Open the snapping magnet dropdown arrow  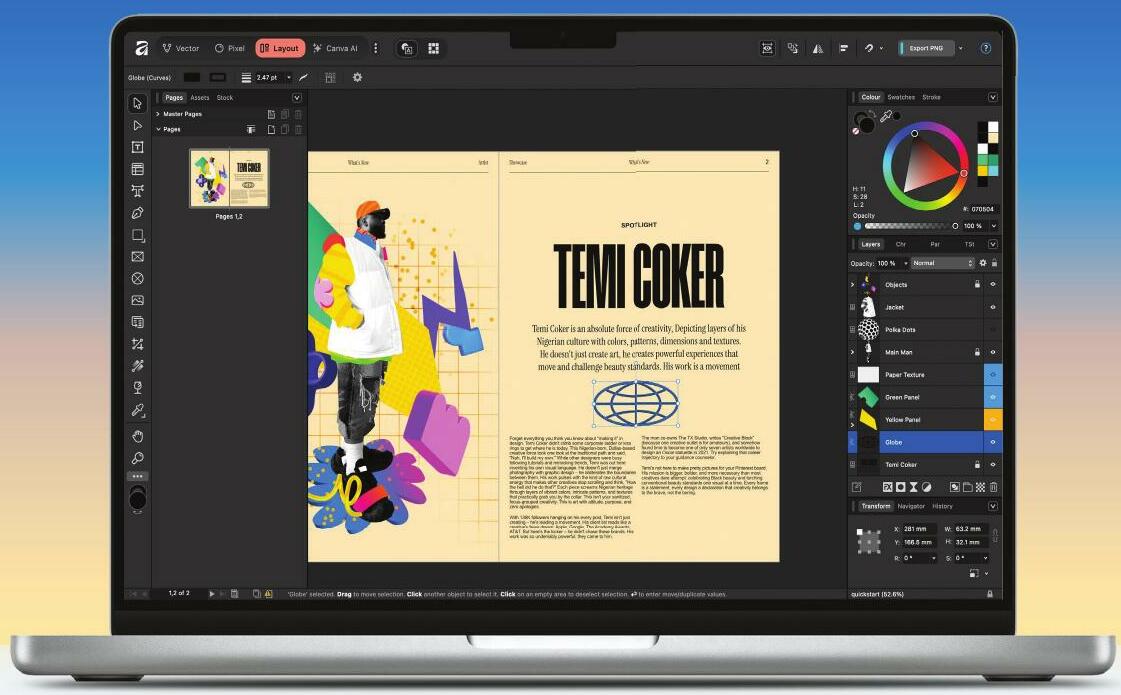(881, 49)
